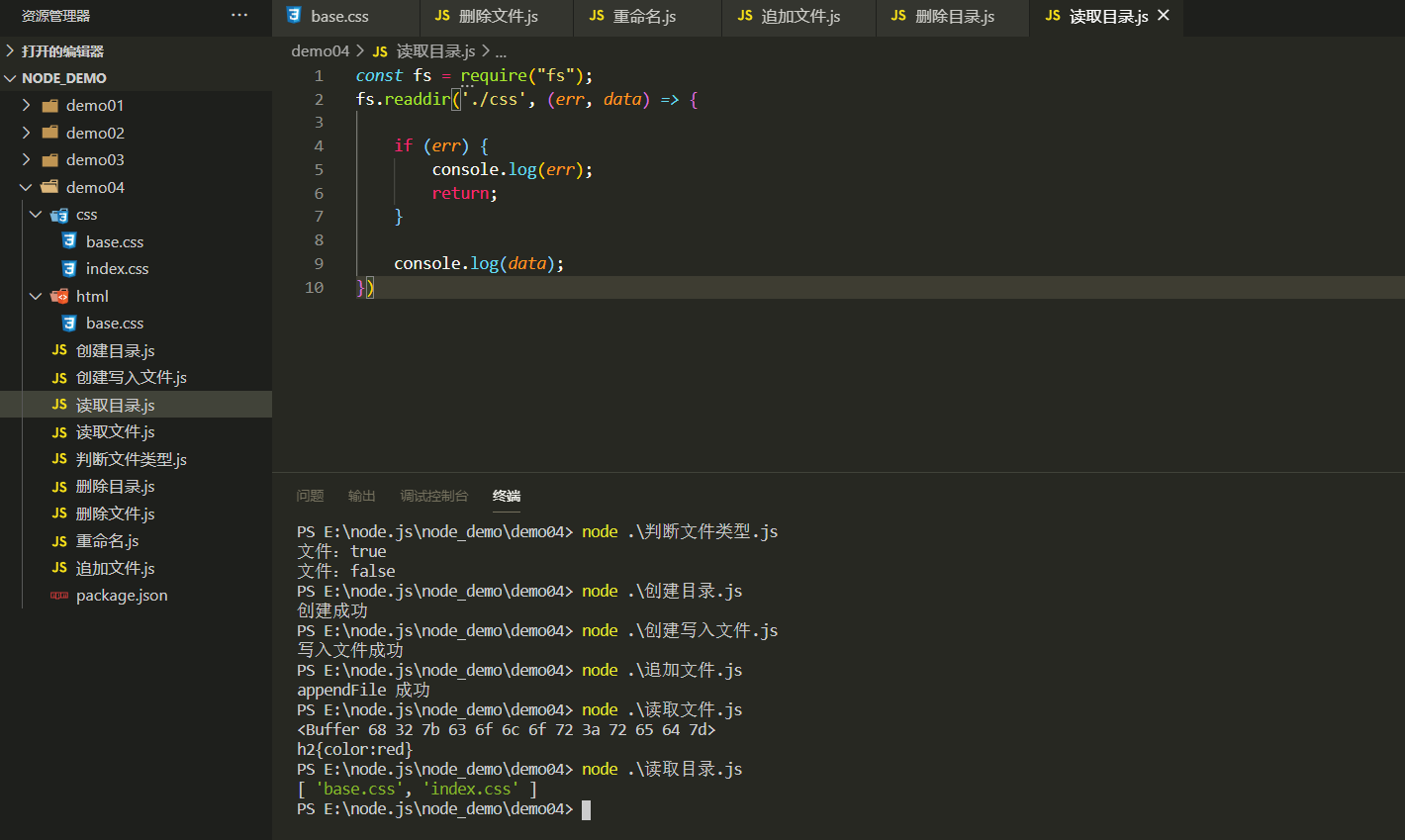Viewport: 1405px width, 840px height.
Task: Click console.log(data) on line 9
Action: tap(479, 263)
